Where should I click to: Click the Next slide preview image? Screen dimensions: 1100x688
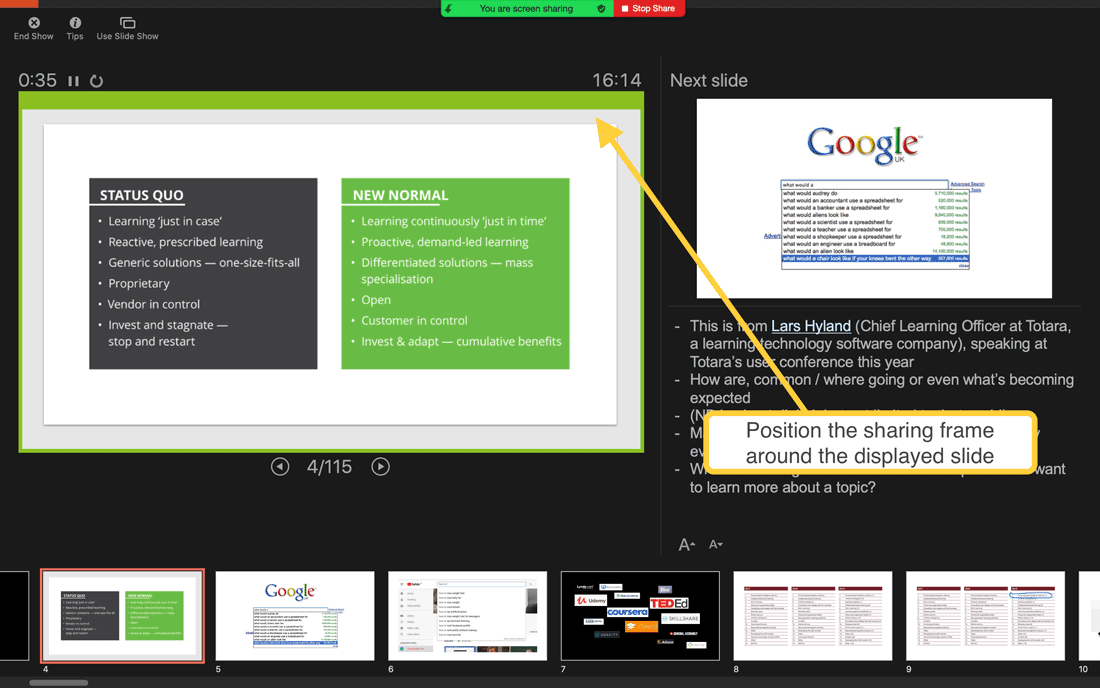tap(874, 198)
